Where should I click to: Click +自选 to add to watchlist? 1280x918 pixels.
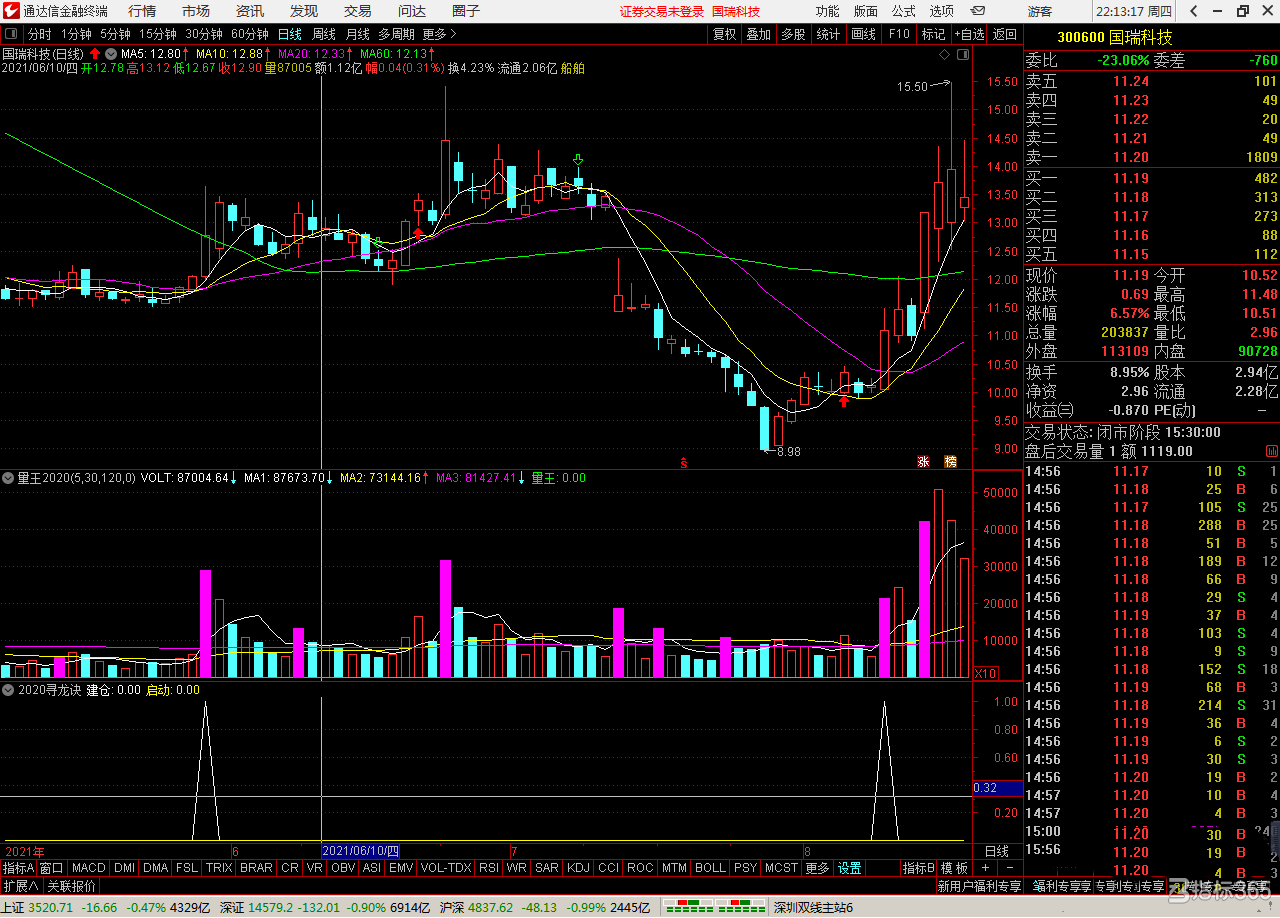(968, 34)
